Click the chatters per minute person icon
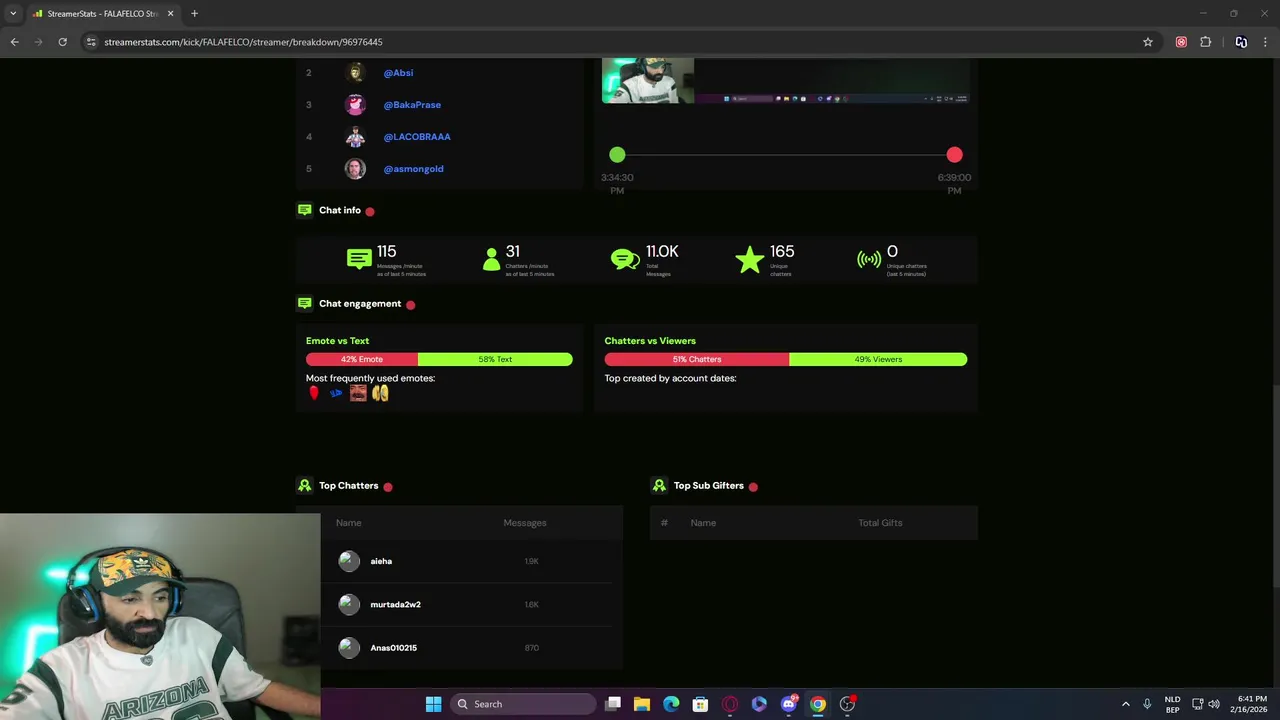1280x720 pixels. coord(491,259)
